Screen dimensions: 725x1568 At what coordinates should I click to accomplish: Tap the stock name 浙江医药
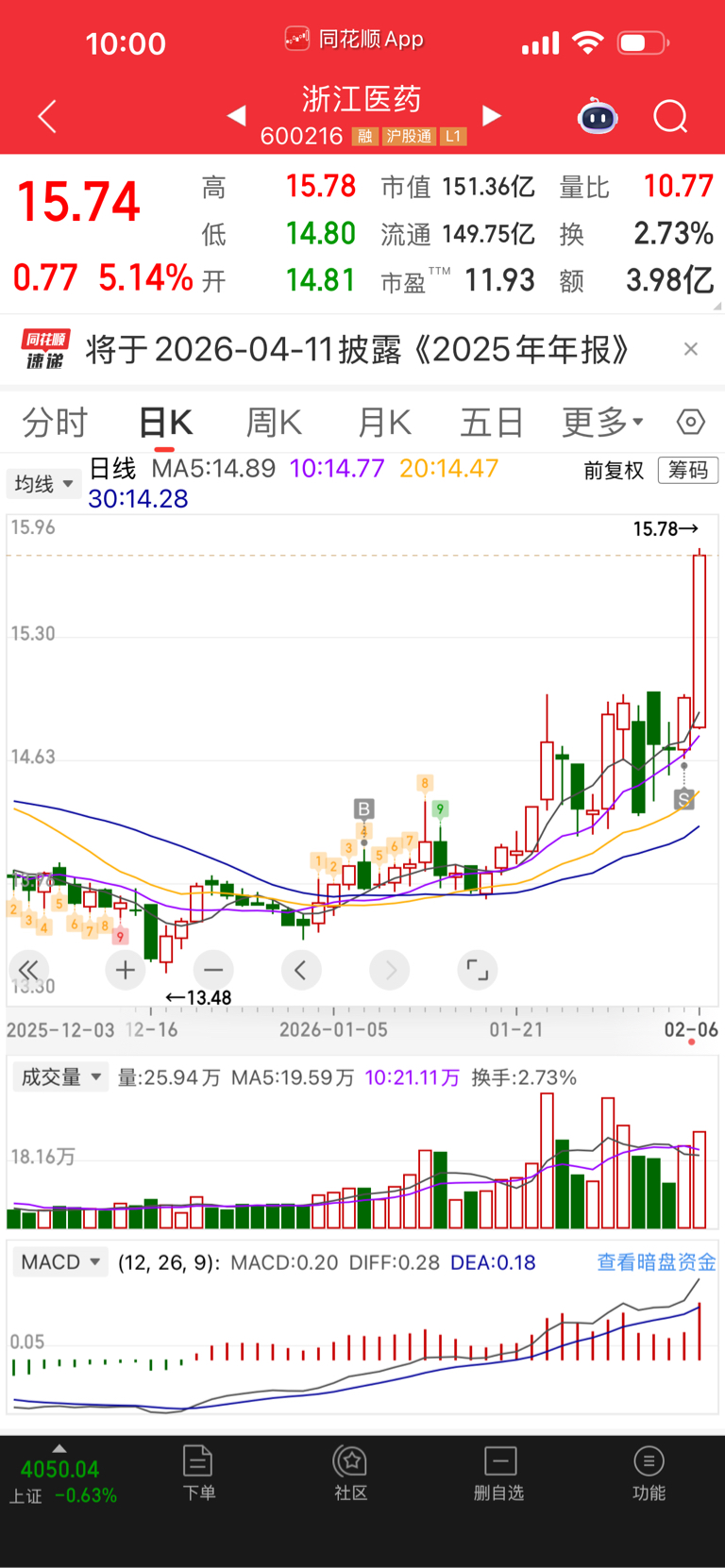[362, 99]
